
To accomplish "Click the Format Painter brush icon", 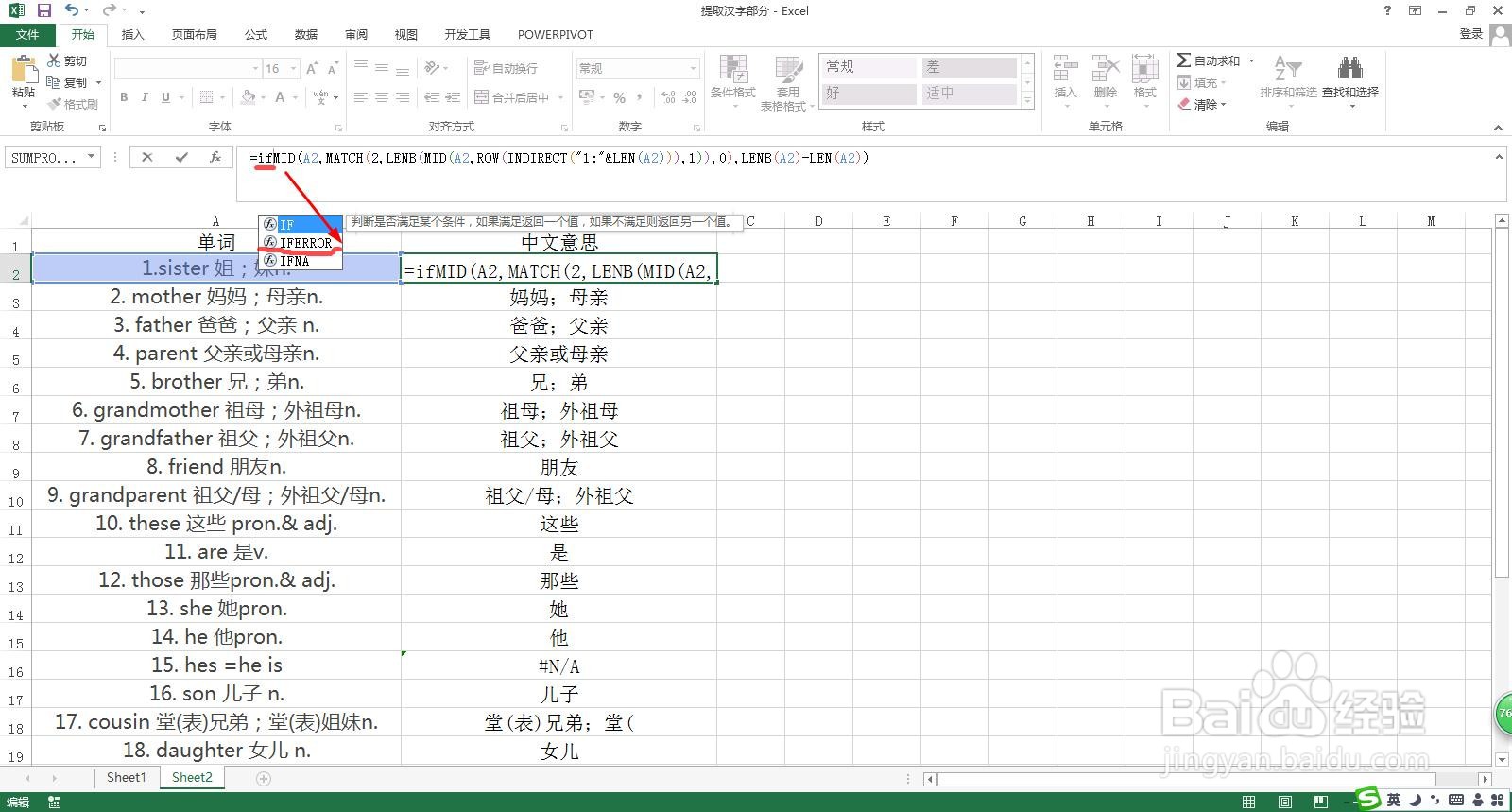I will [x=54, y=104].
